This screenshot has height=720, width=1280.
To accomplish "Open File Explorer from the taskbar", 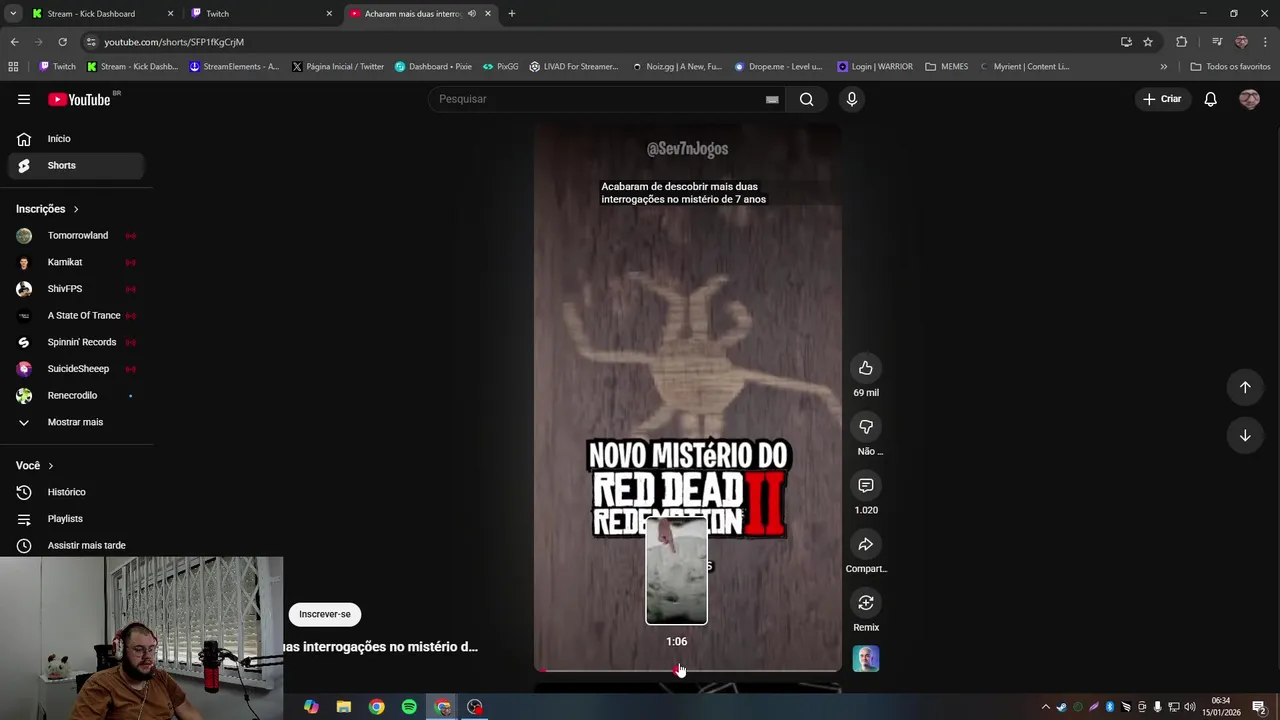I will [x=344, y=707].
